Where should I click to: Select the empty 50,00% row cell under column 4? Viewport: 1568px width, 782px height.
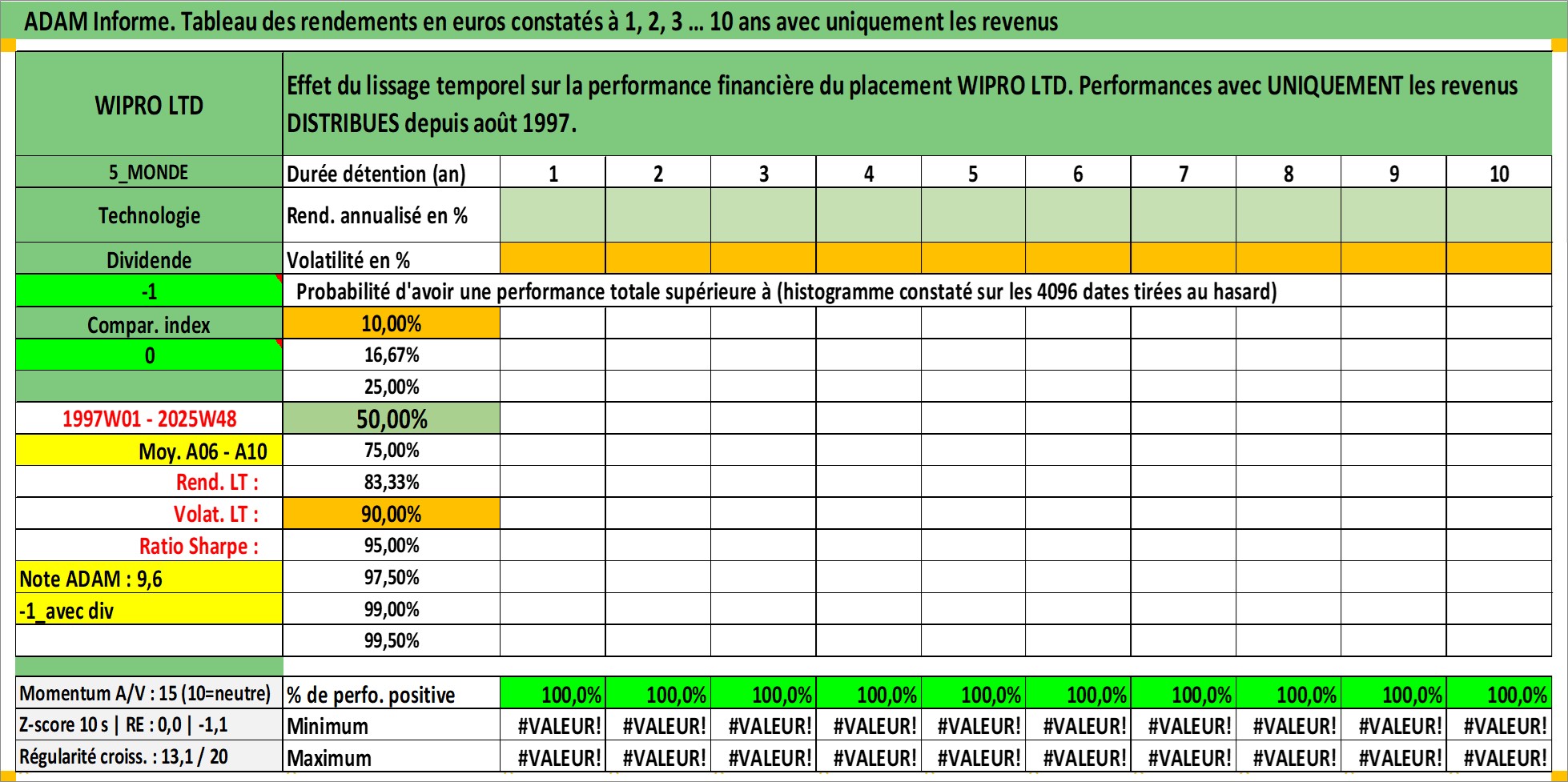868,419
